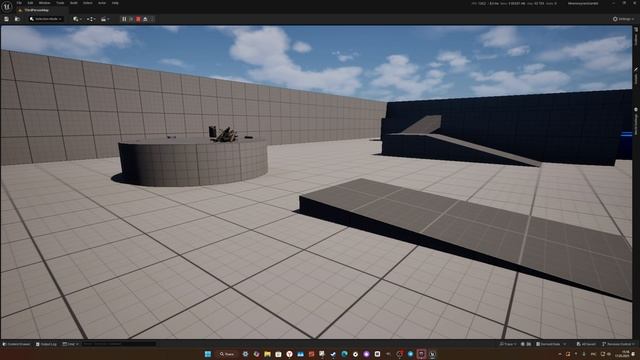Eject from the player controller
640x360 pixels.
point(145,19)
